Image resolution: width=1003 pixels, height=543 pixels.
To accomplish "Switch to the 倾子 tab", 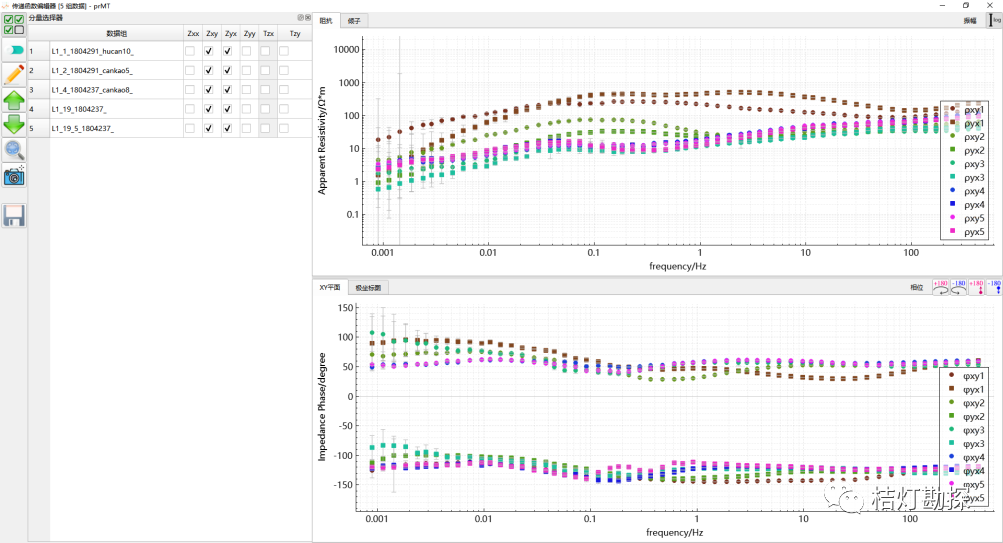I will click(x=354, y=21).
